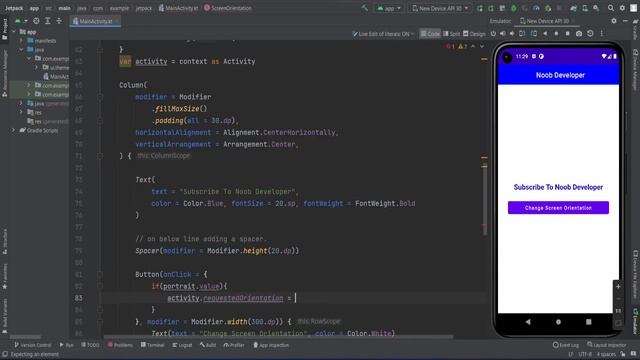The width and height of the screenshot is (640, 360).
Task: Select MainActivity file in project tree
Action: click(56, 76)
